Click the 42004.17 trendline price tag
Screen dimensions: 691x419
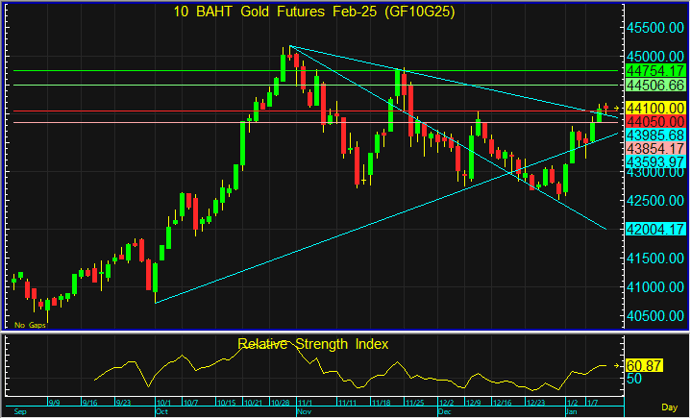pyautogui.click(x=654, y=229)
